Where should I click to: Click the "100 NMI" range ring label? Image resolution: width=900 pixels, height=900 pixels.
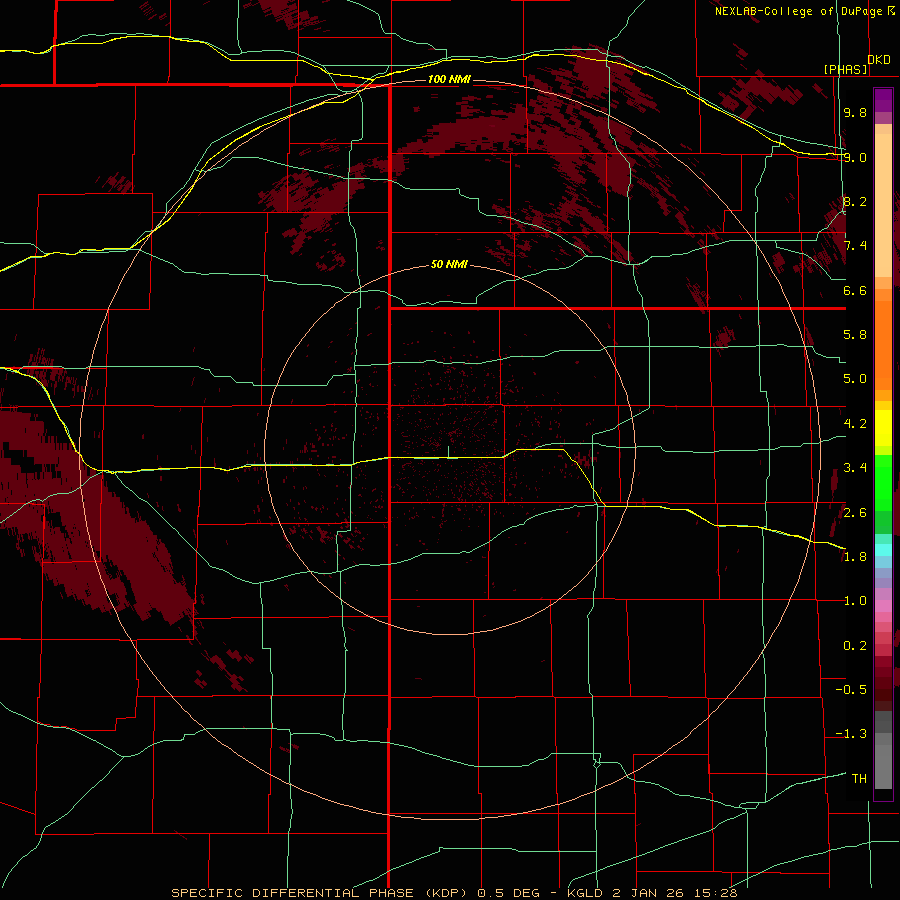click(449, 79)
